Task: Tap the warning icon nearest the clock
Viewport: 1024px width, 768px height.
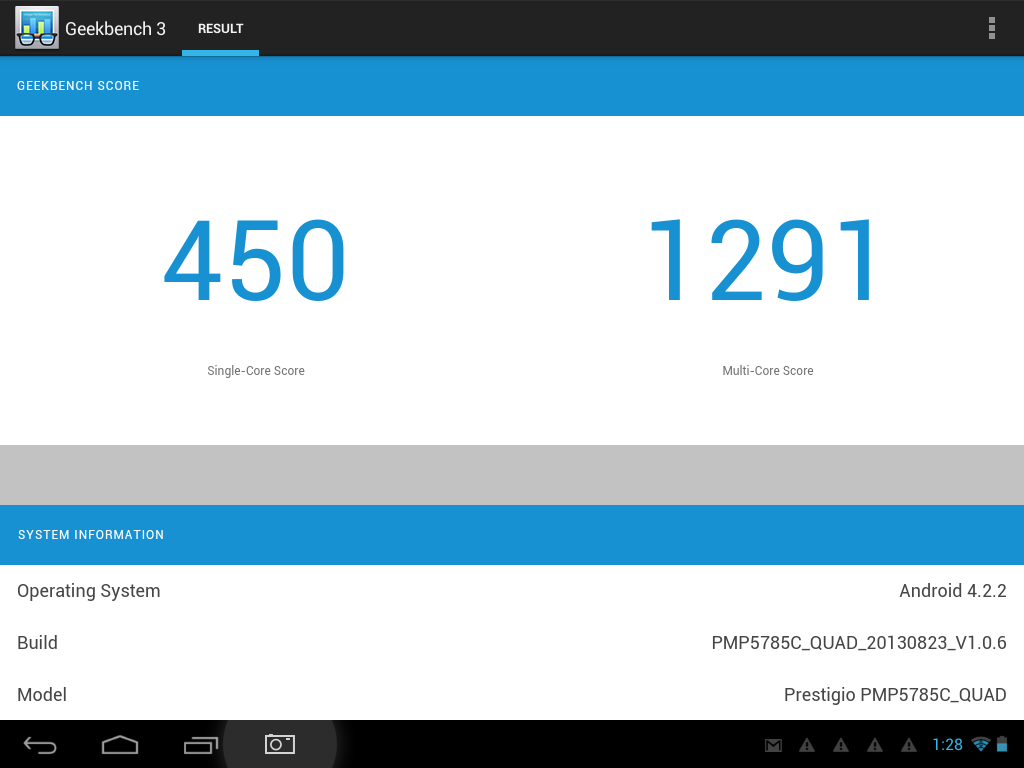Action: tap(908, 745)
